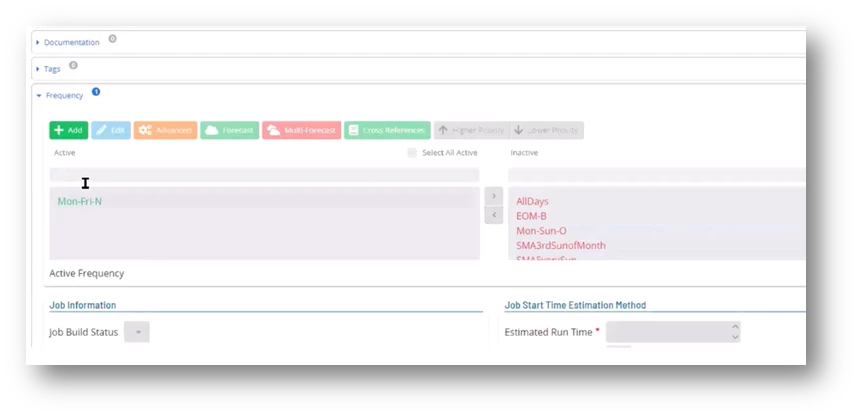Move frequency to Active with left arrow

(494, 215)
